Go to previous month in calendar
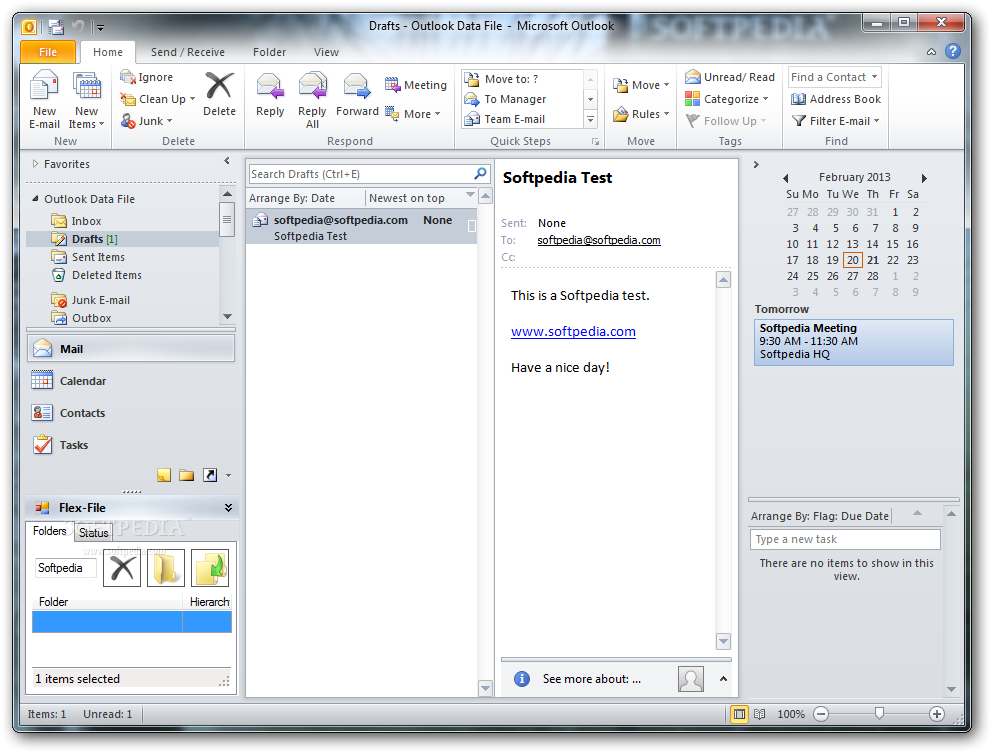 pyautogui.click(x=786, y=178)
